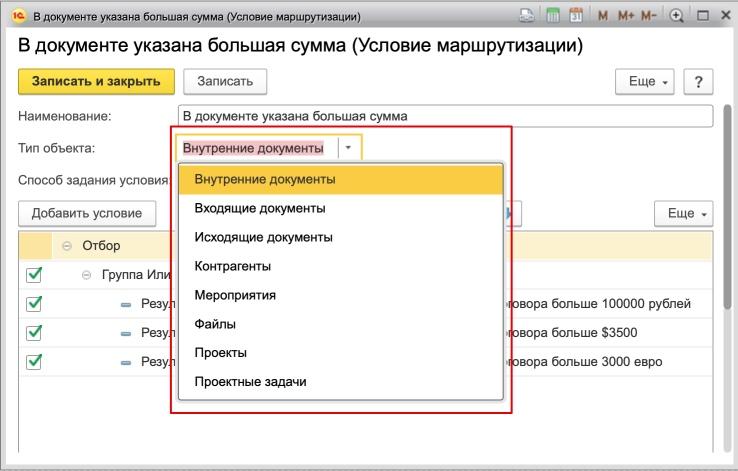Toggle checkbox for the 3000 евро condition
738x471 pixels.
coord(34,362)
